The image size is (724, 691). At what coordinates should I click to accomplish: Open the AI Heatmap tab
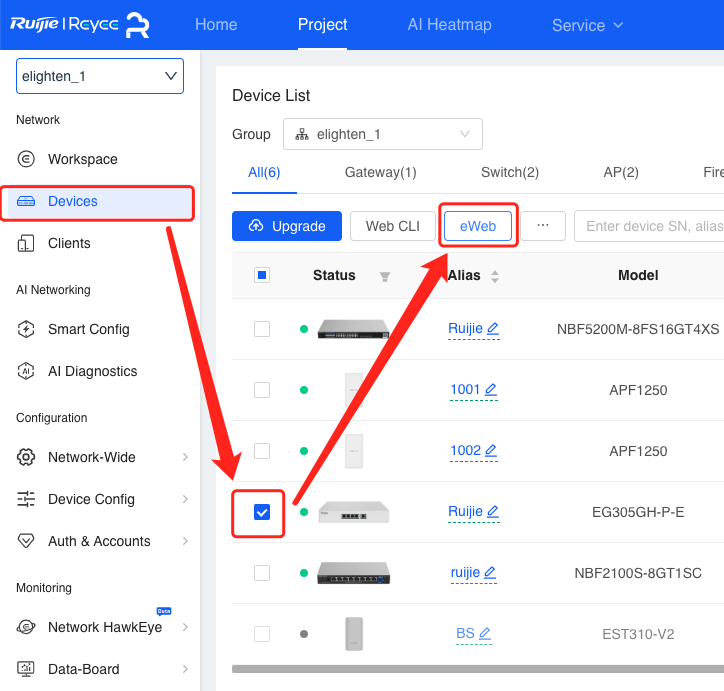pos(449,24)
